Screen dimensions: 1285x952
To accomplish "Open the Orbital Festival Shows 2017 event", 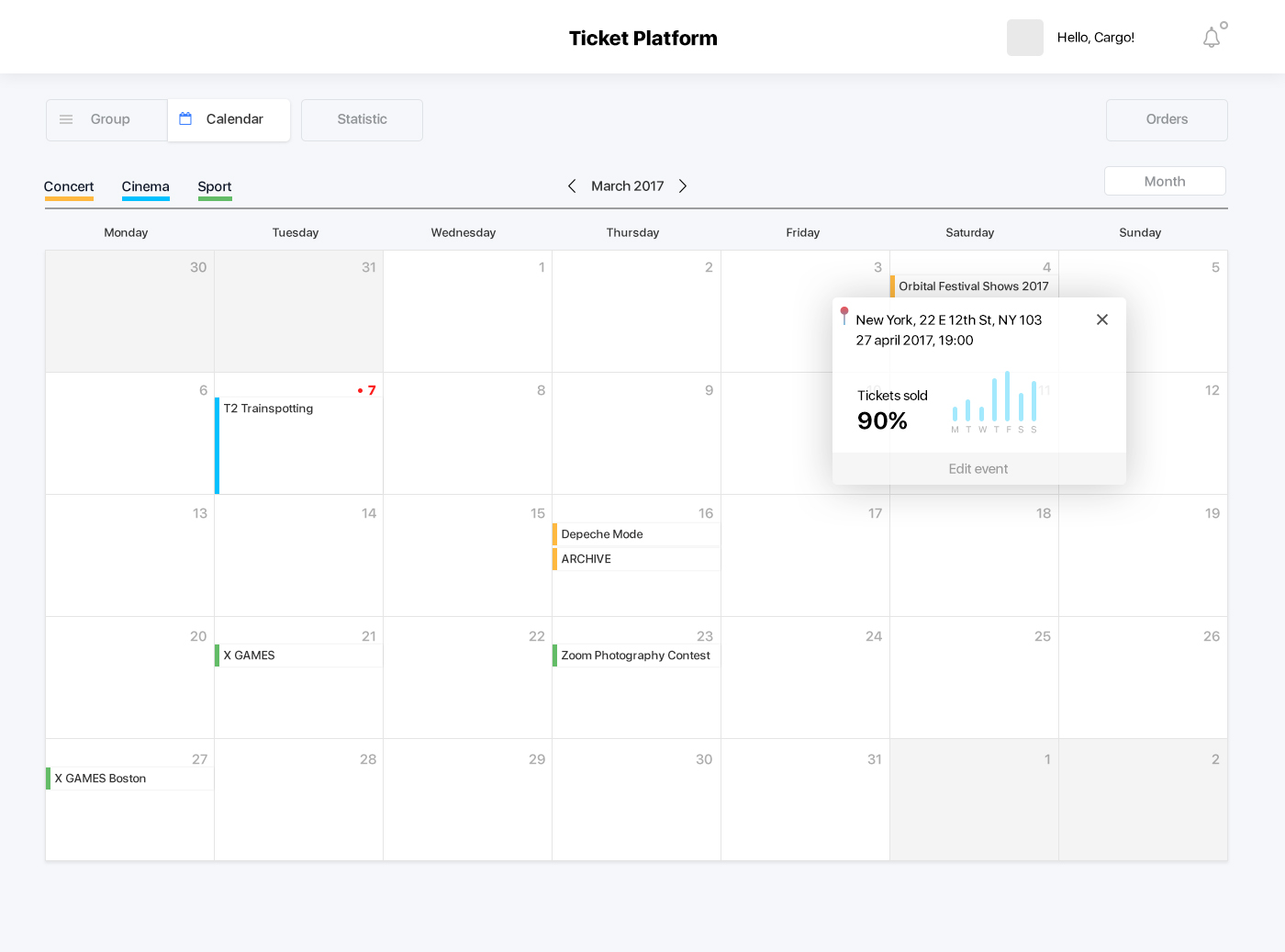I will 974,286.
